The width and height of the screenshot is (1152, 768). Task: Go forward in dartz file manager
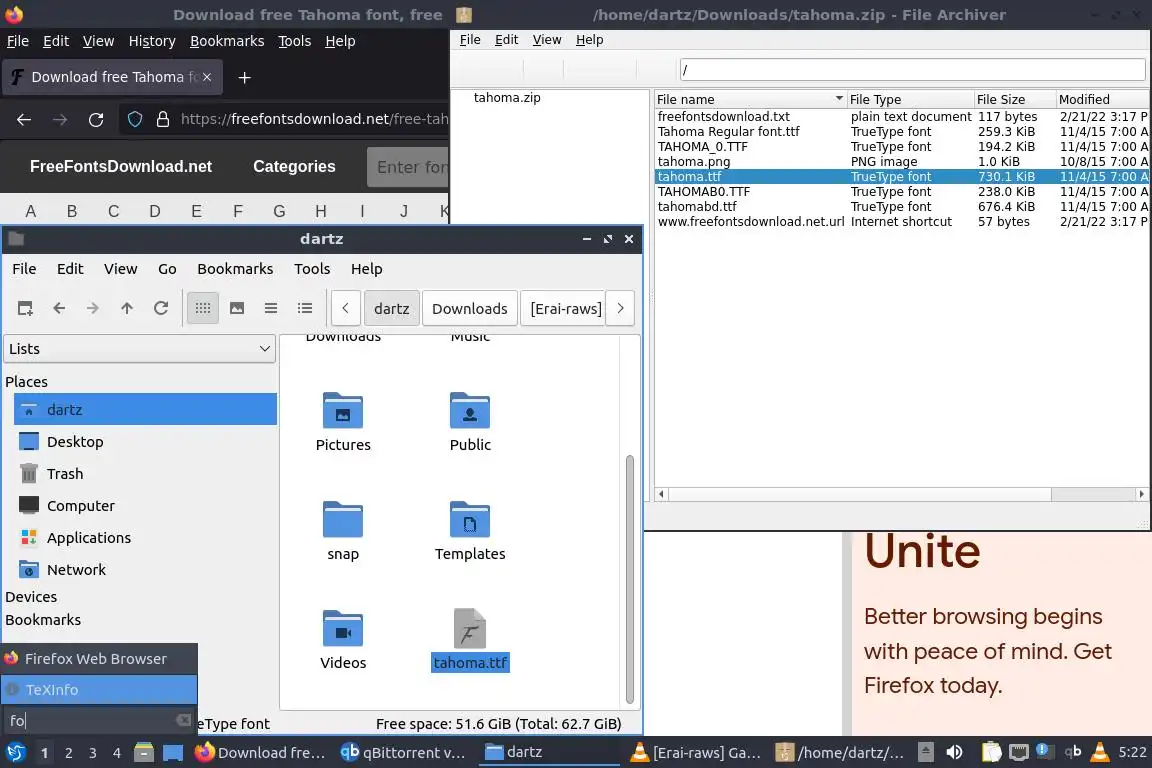coord(93,309)
